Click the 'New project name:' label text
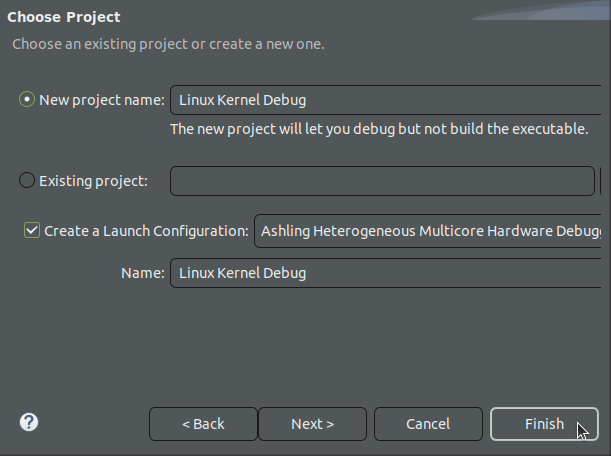 tap(101, 100)
